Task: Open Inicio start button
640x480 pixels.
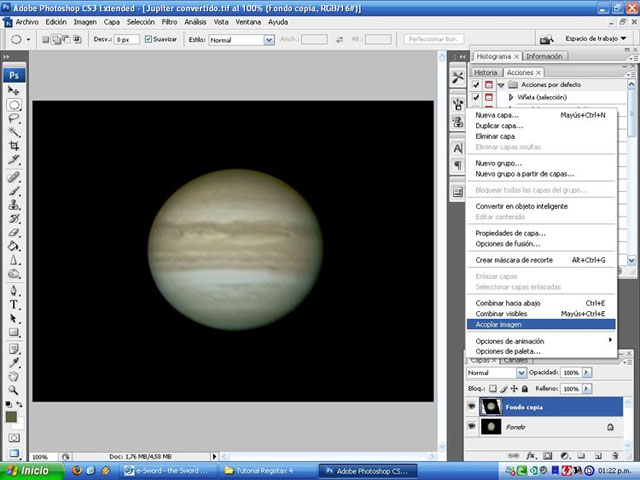Action: pyautogui.click(x=32, y=471)
